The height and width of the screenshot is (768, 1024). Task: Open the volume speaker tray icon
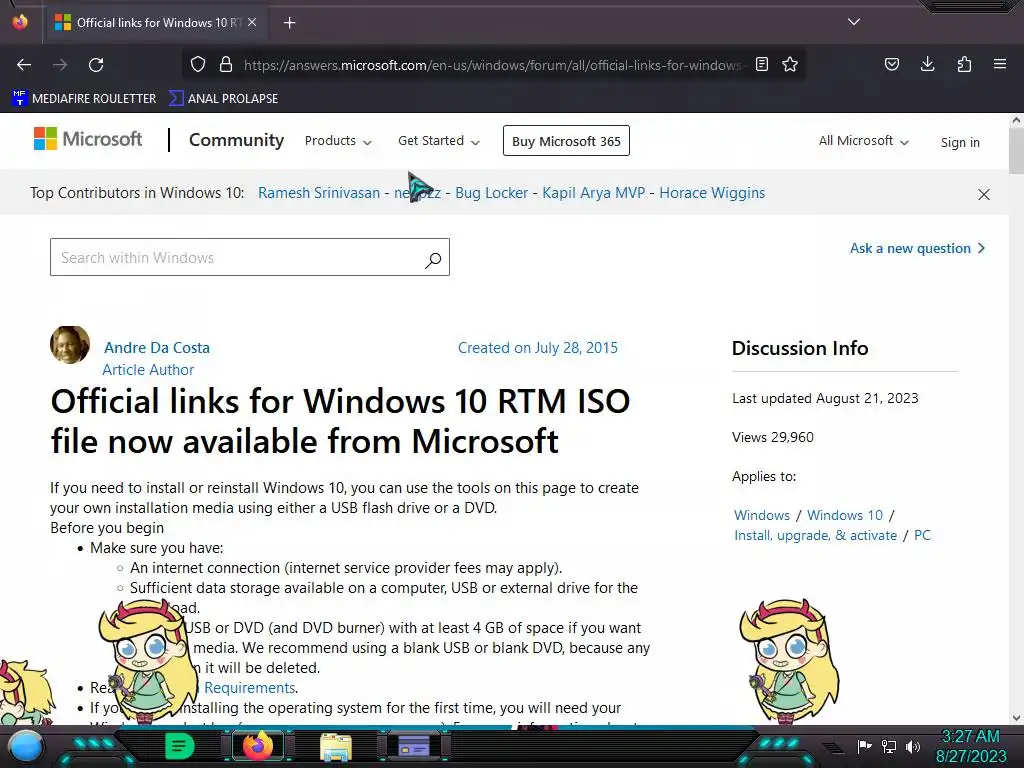(913, 746)
